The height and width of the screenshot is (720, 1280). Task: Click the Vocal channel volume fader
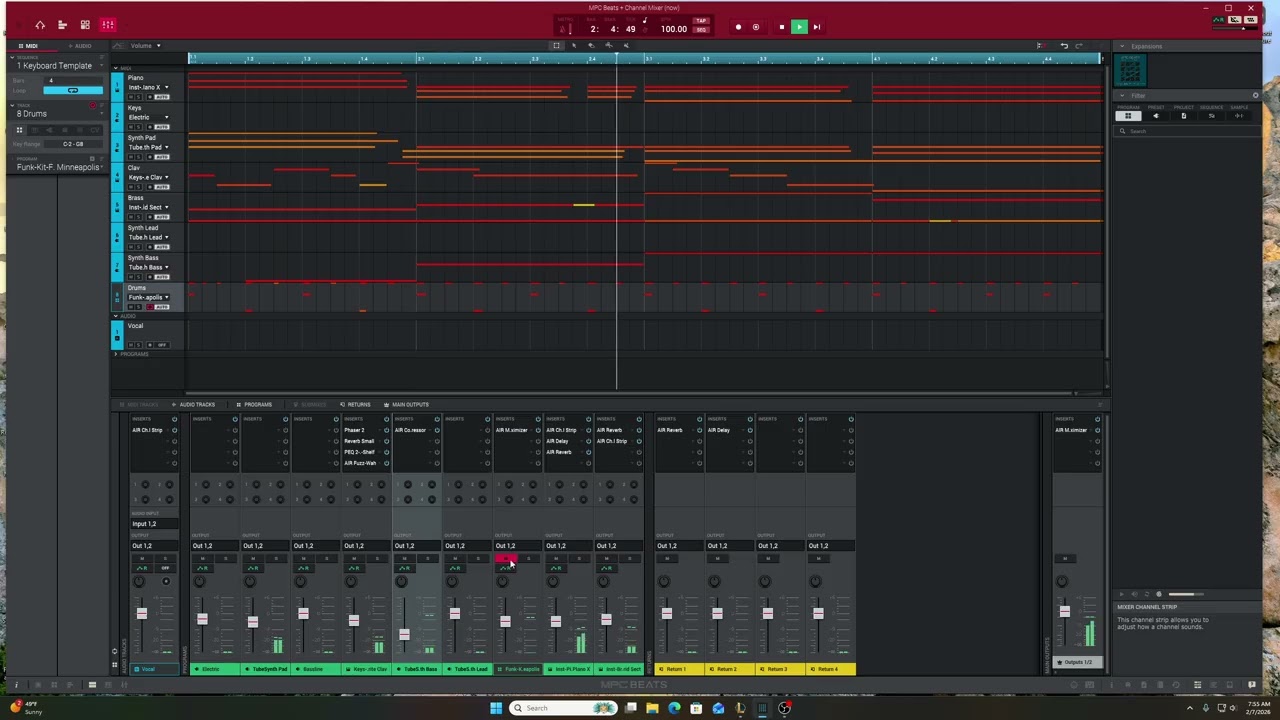[x=142, y=613]
